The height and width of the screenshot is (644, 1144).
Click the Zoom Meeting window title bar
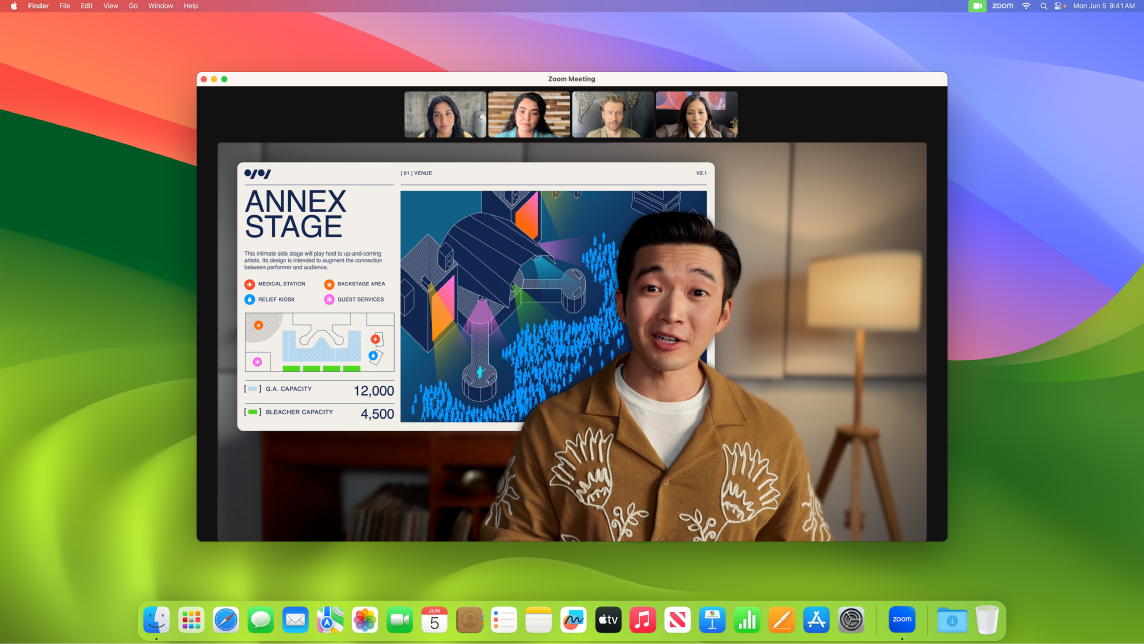coord(571,79)
